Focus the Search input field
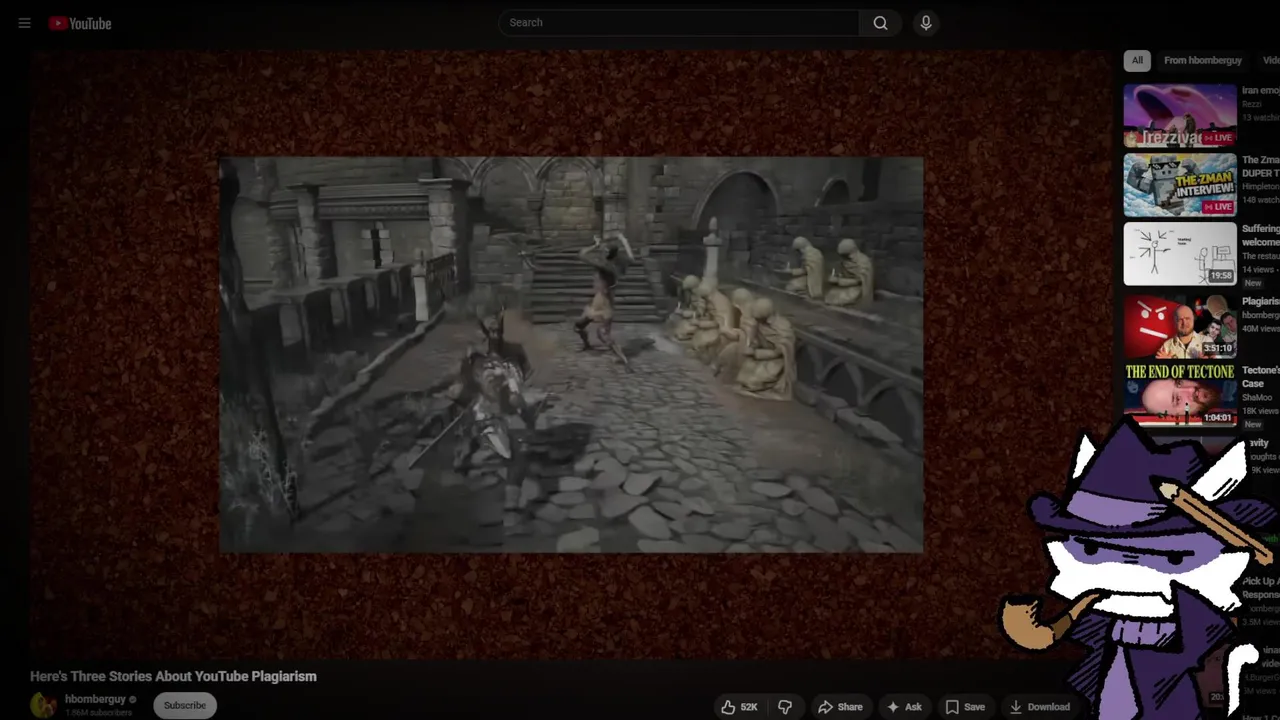1280x720 pixels. click(679, 22)
